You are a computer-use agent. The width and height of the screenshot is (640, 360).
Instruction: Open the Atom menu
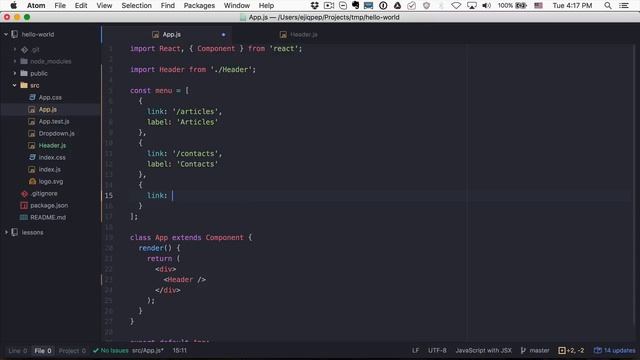[36, 6]
